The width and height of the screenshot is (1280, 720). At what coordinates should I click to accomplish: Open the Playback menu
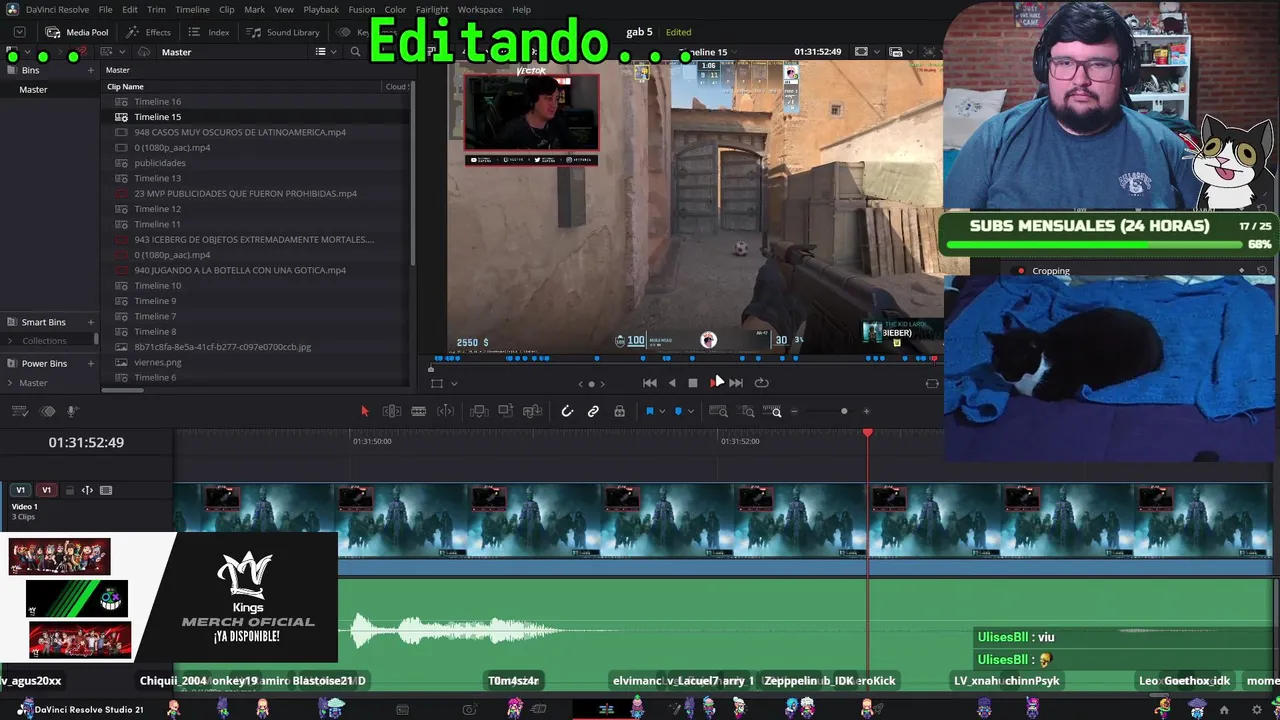click(321, 9)
